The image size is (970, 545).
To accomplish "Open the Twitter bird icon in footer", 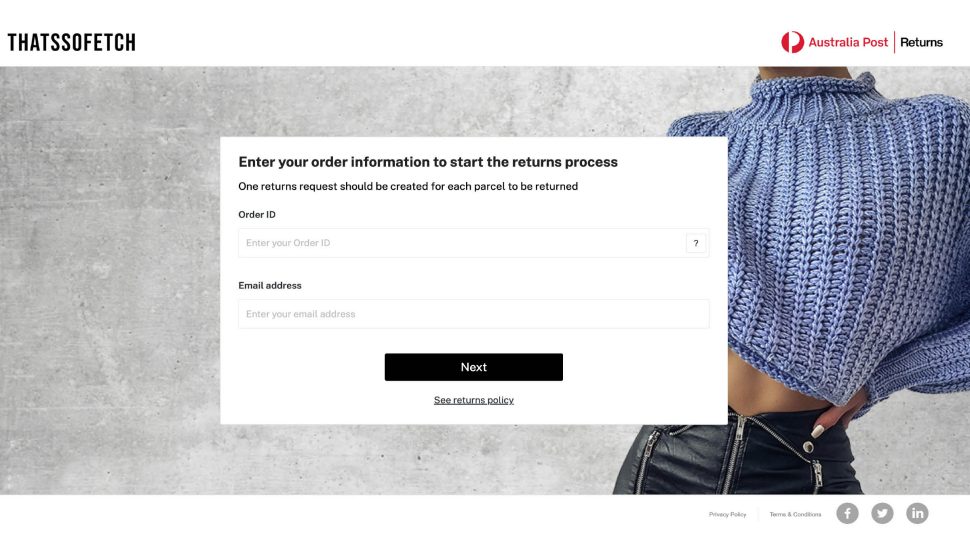I will [x=882, y=513].
